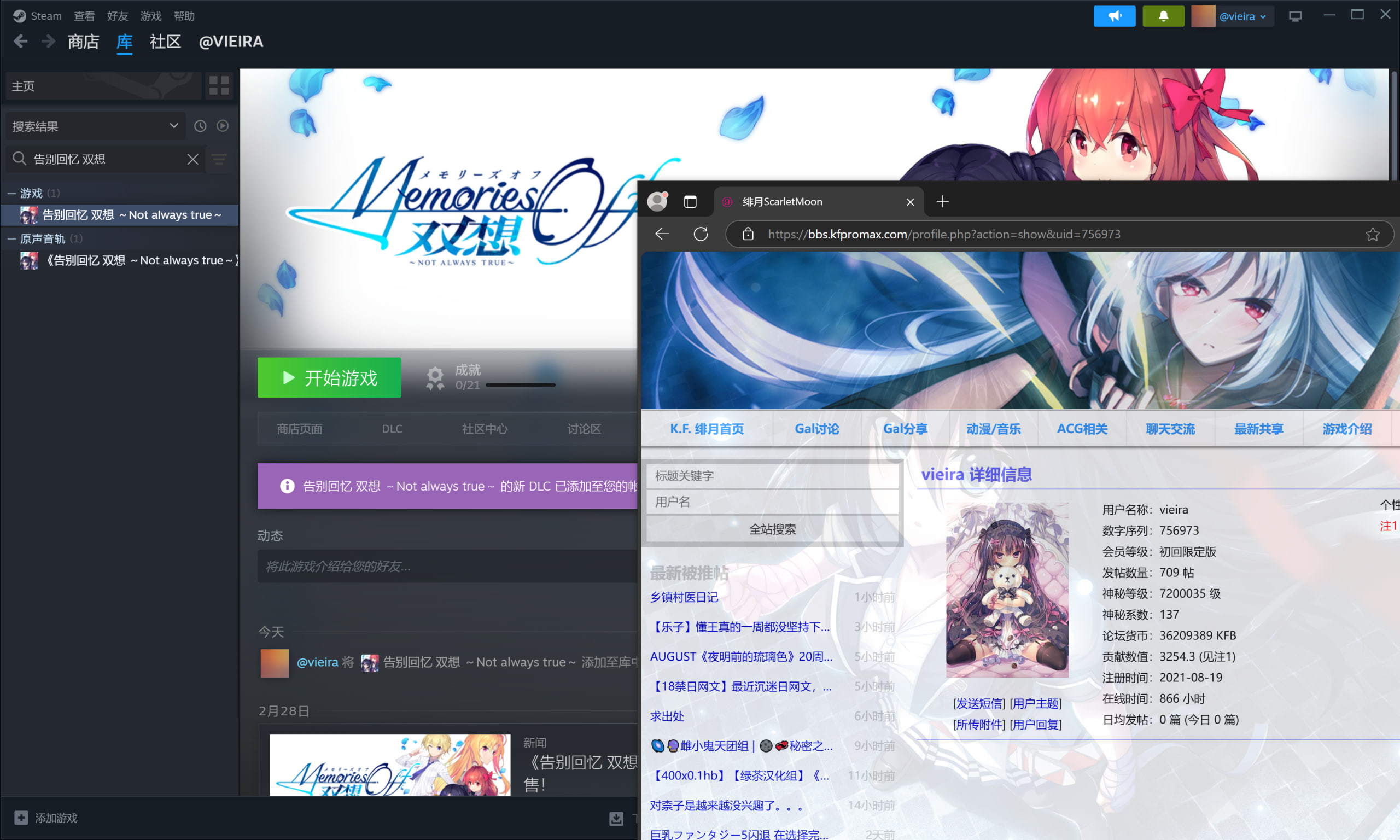
Task: Open the @VIEIRA profile tab
Action: coord(231,42)
